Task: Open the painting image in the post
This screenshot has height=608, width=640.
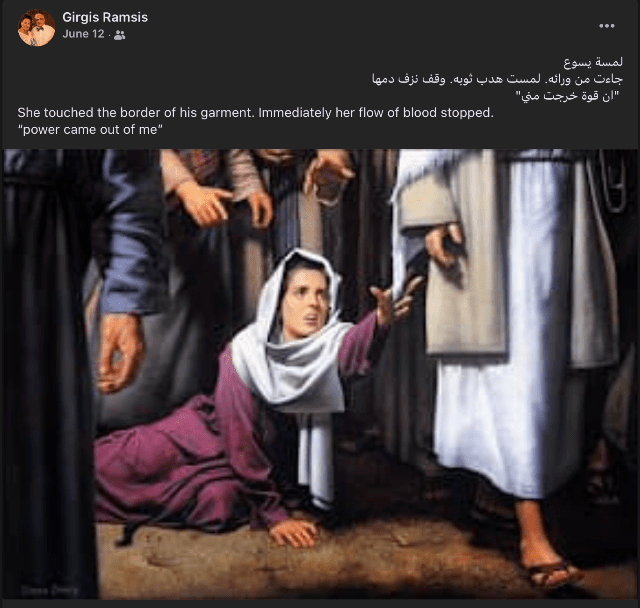Action: click(x=320, y=374)
